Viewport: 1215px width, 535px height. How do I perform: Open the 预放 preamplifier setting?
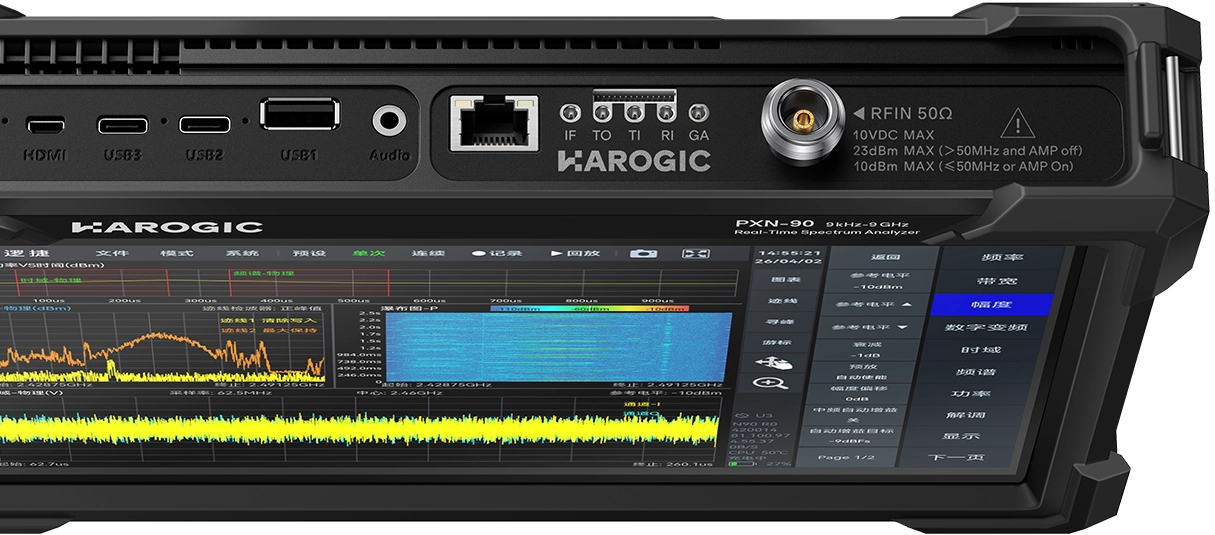pos(866,372)
